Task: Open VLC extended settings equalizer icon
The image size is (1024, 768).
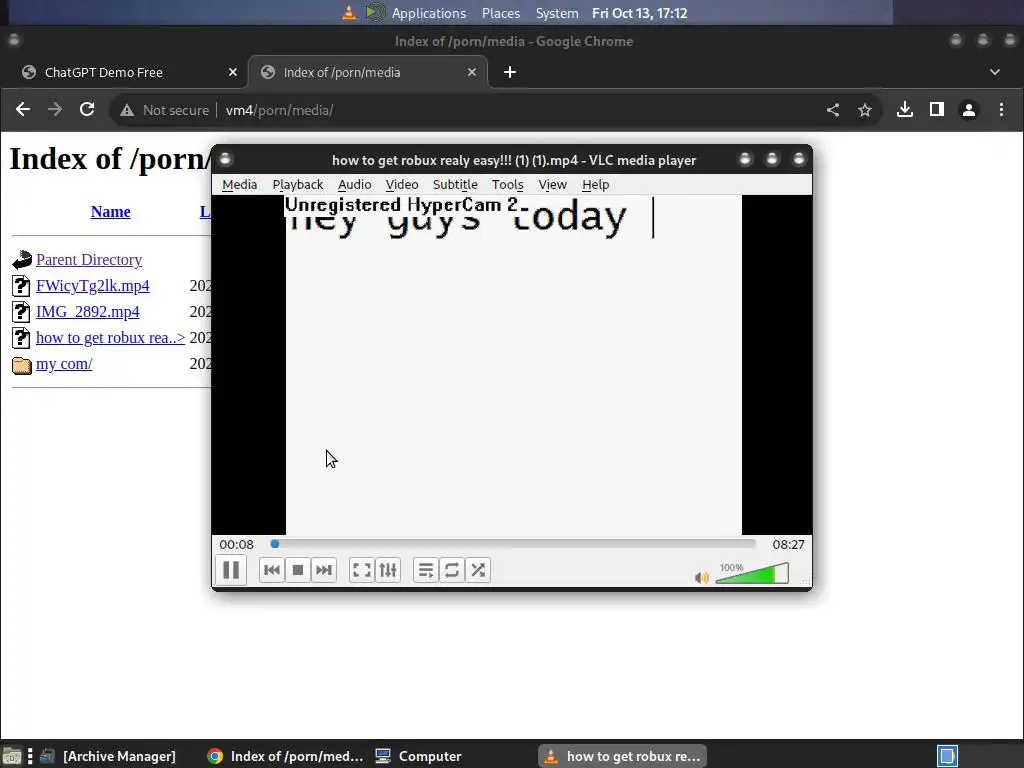Action: click(x=388, y=570)
